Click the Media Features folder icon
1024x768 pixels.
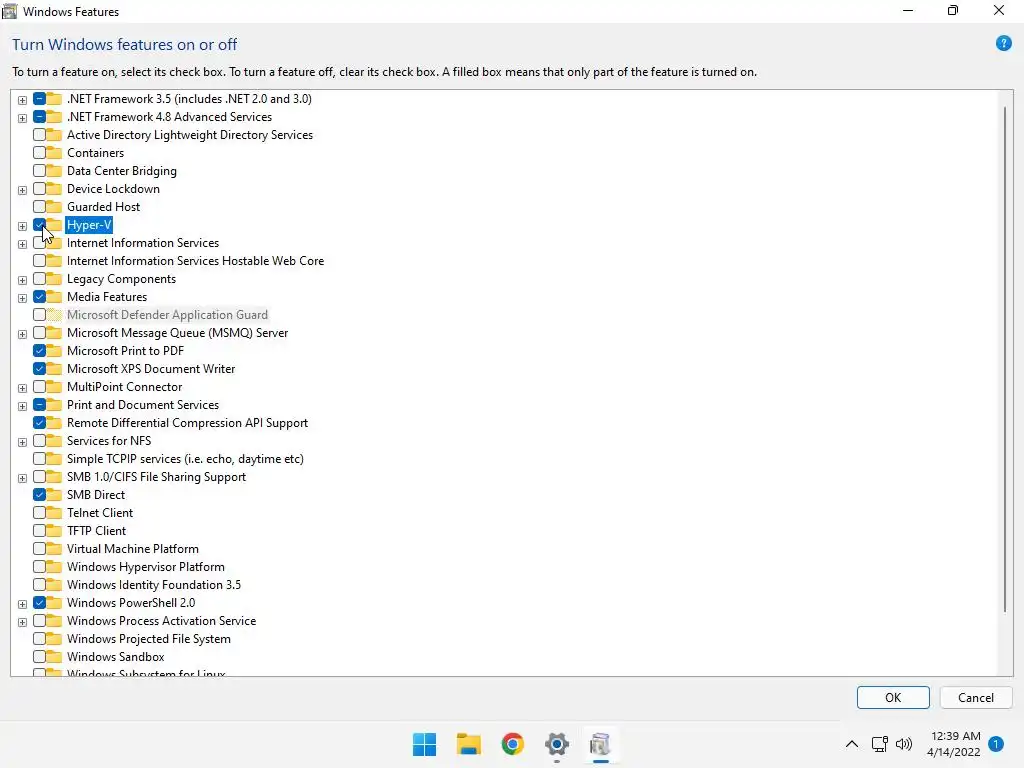click(x=55, y=297)
